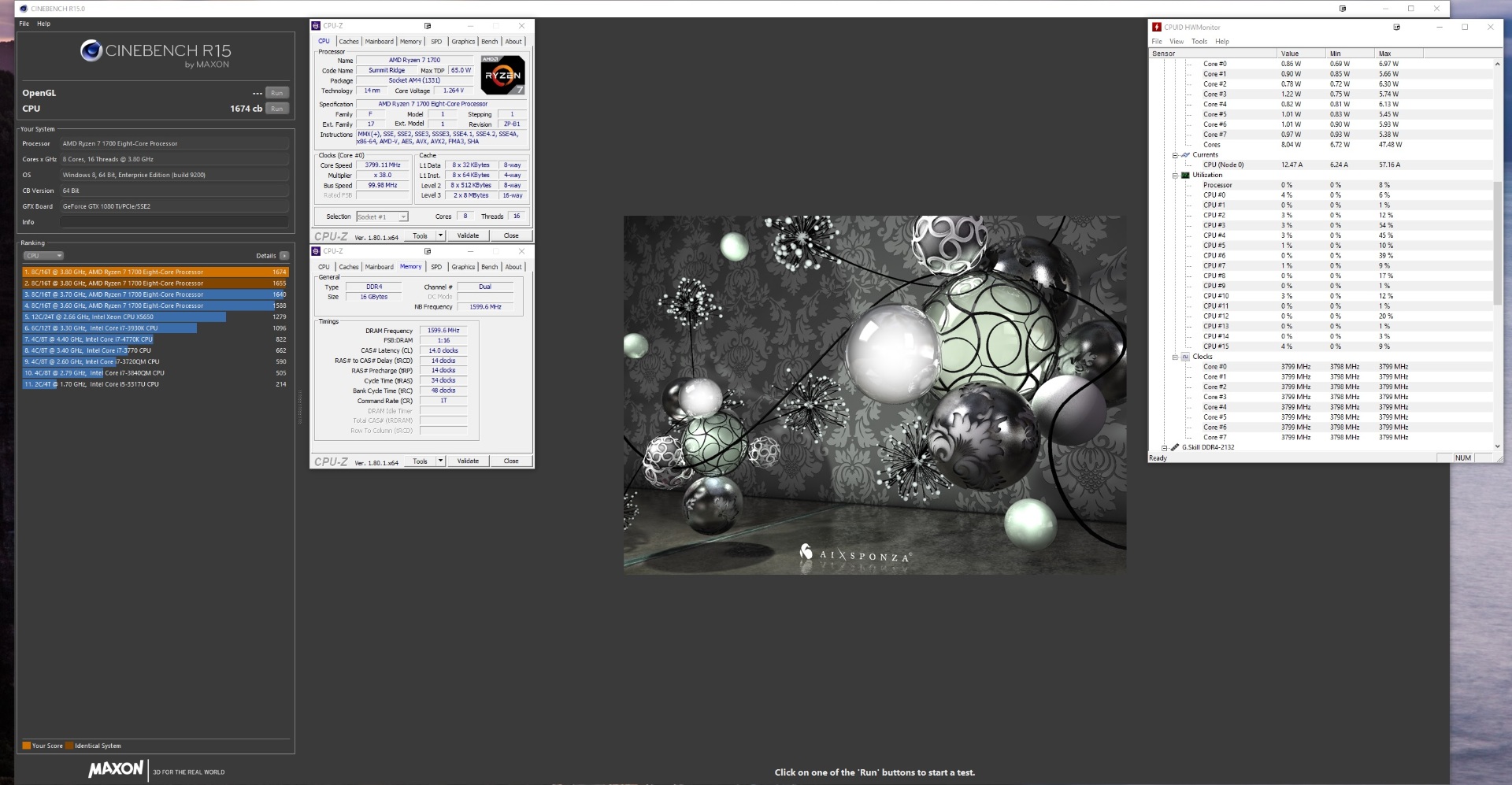
Task: Open the Tools menu in HWMonitor
Action: coord(1199,42)
